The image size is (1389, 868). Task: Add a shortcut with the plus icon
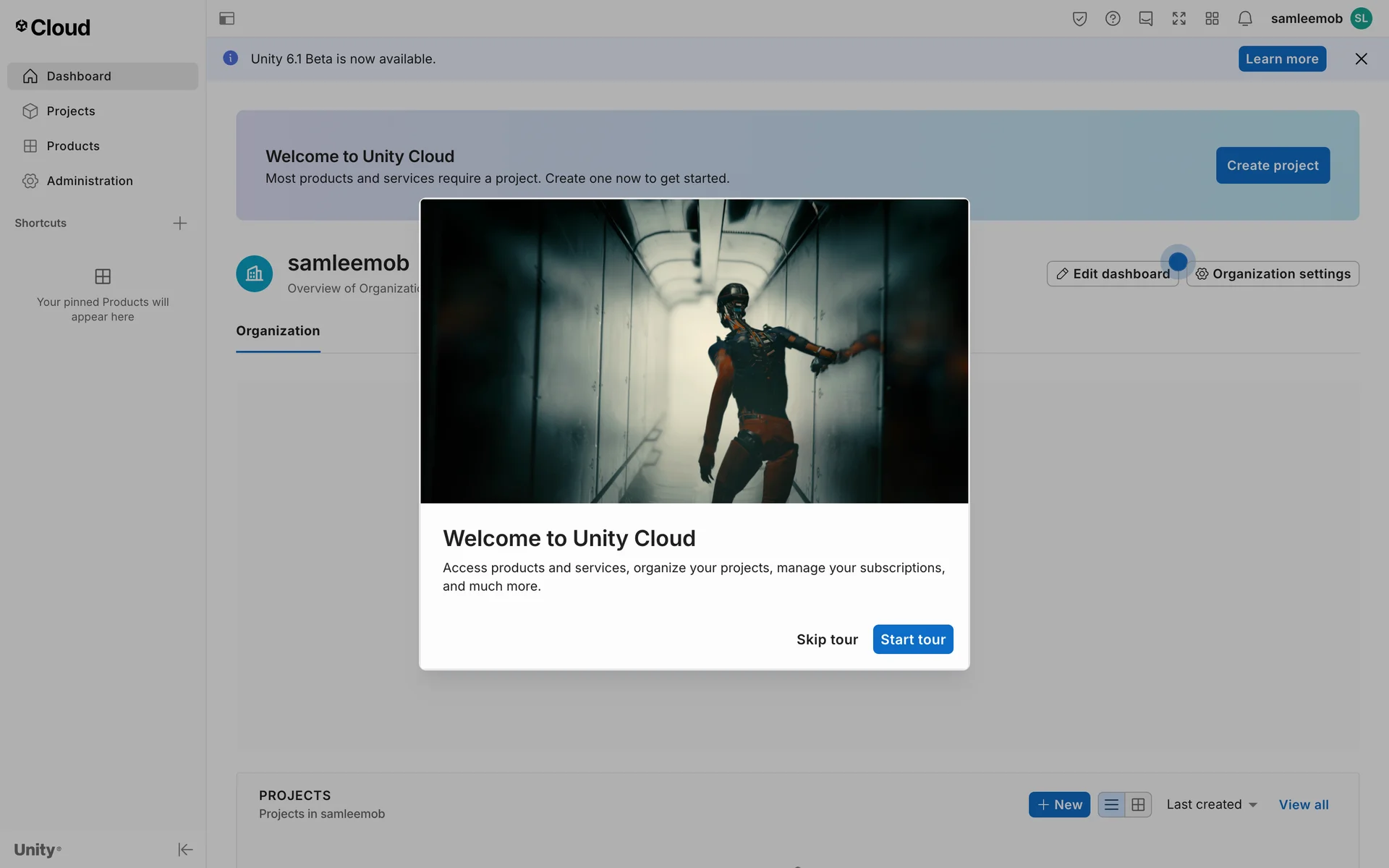click(180, 223)
